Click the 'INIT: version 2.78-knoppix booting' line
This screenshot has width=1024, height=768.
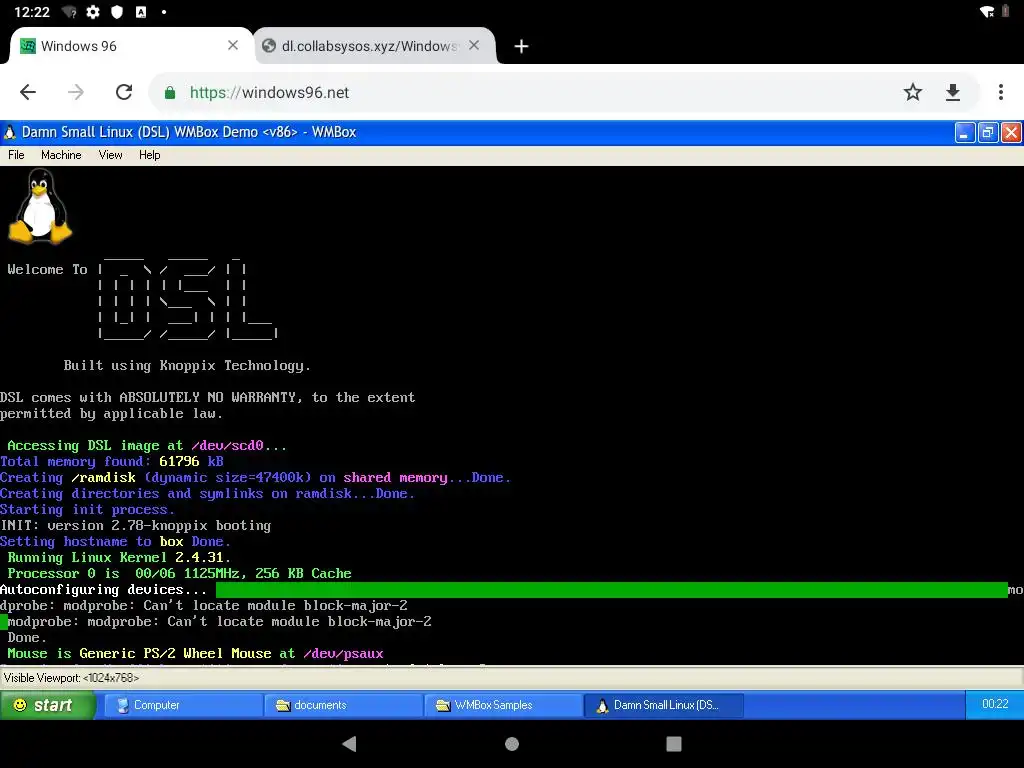(x=135, y=526)
